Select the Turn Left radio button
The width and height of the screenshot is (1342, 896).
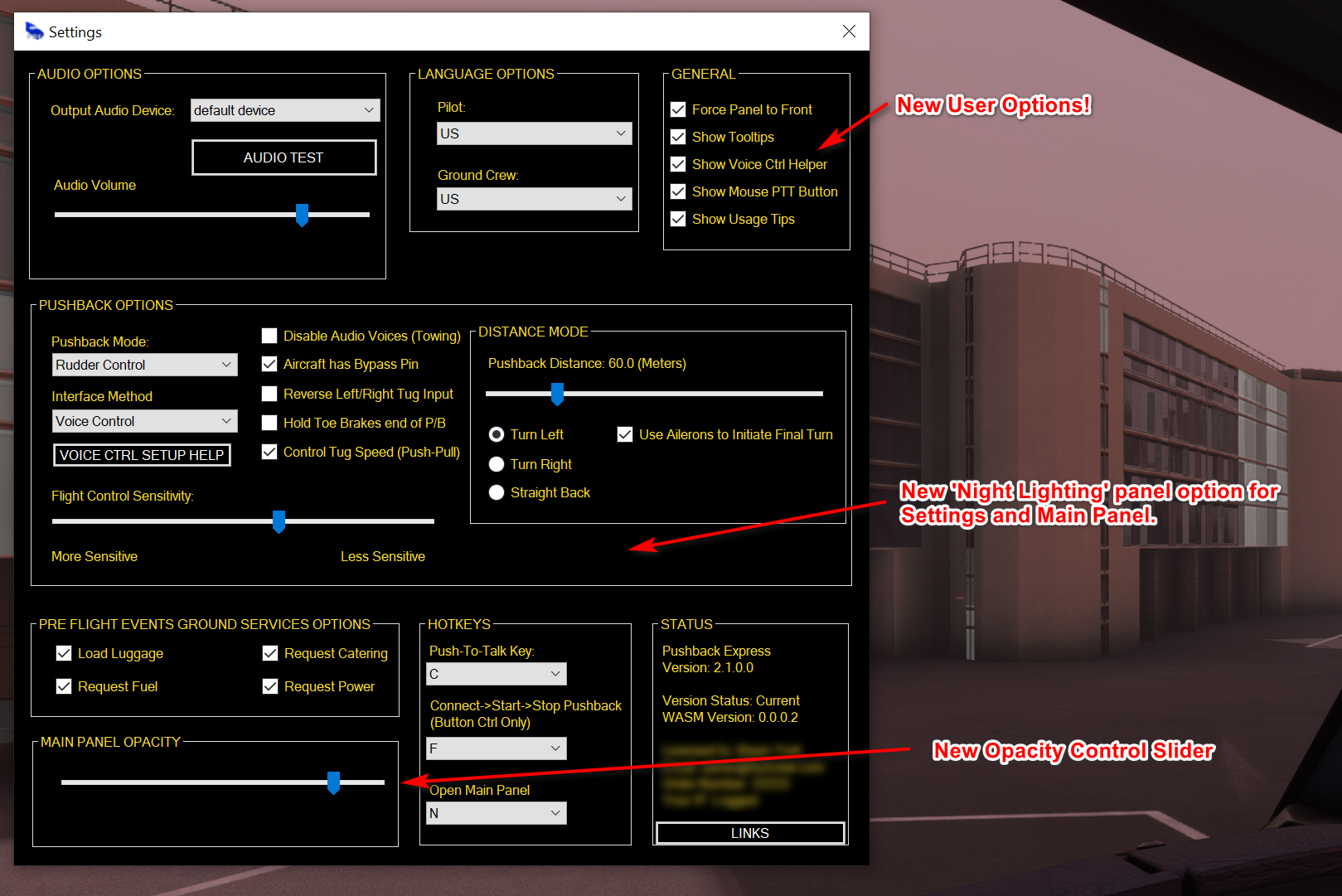pyautogui.click(x=497, y=434)
